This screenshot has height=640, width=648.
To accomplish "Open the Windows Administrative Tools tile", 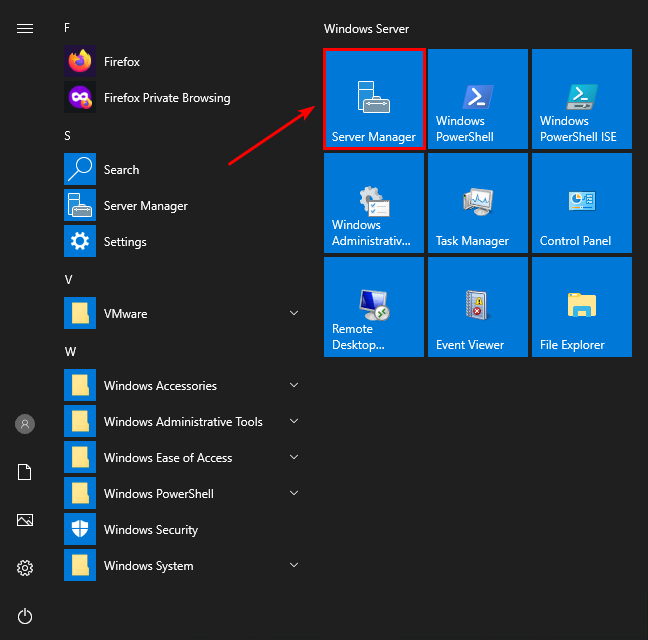I will pos(374,204).
